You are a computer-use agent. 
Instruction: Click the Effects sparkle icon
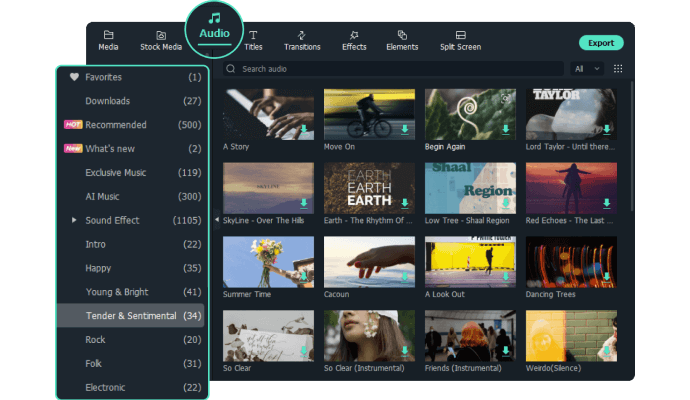click(354, 35)
